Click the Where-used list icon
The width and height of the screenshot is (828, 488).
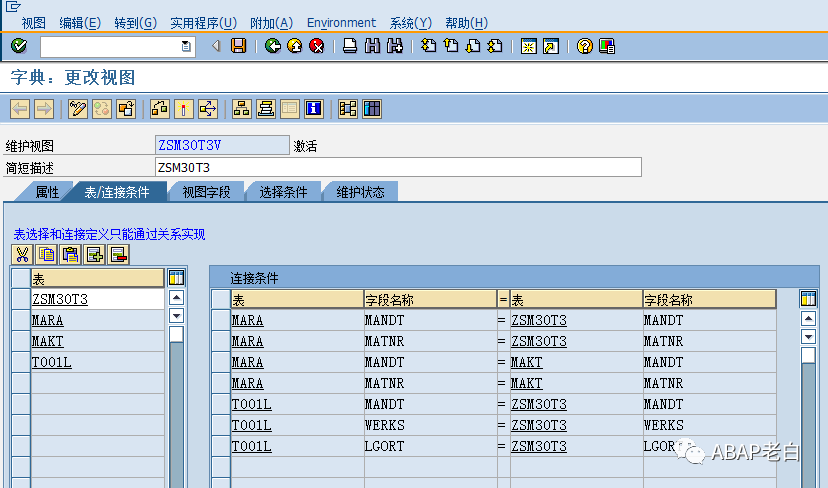coord(208,109)
